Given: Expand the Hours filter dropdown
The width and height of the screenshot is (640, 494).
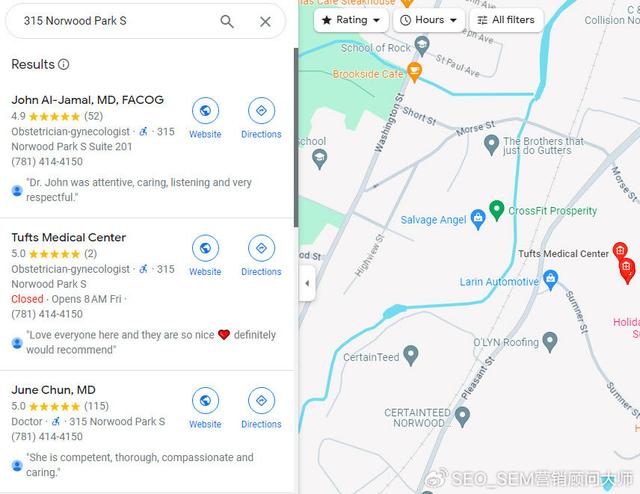Looking at the screenshot, I should point(429,20).
